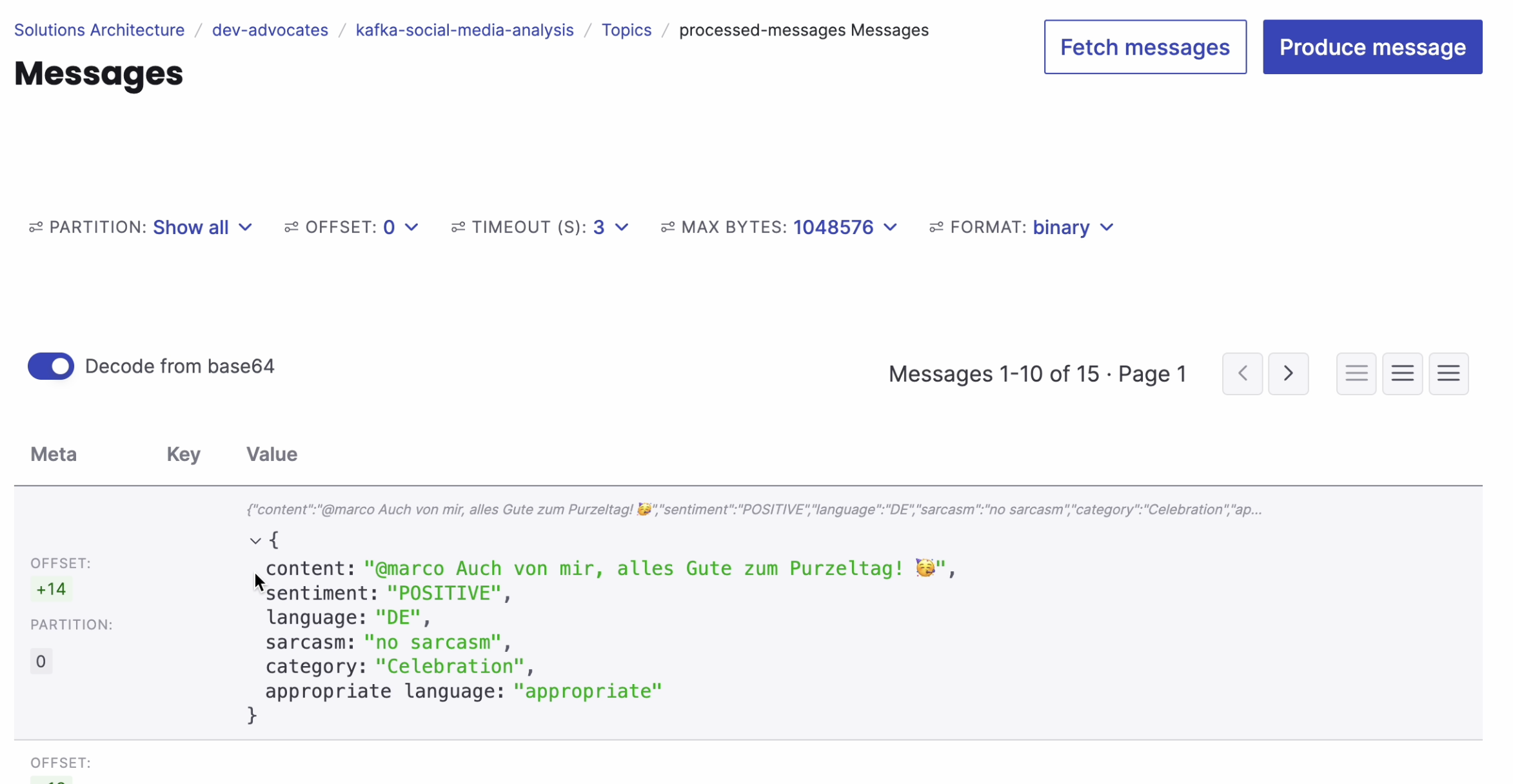Select the last message display density icon
The height and width of the screenshot is (784, 1513).
coord(1449,373)
